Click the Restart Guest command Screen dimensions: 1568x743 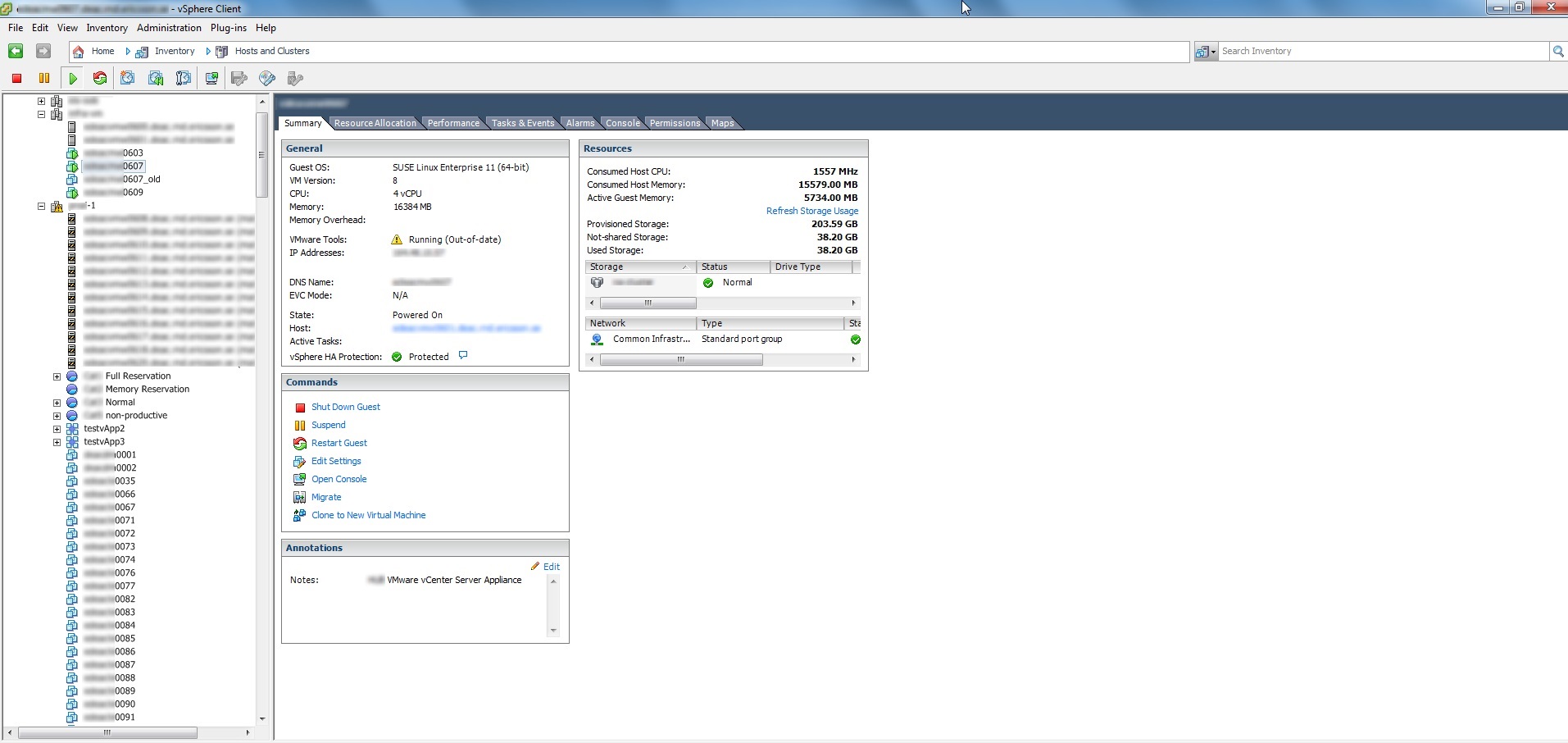pyautogui.click(x=339, y=443)
